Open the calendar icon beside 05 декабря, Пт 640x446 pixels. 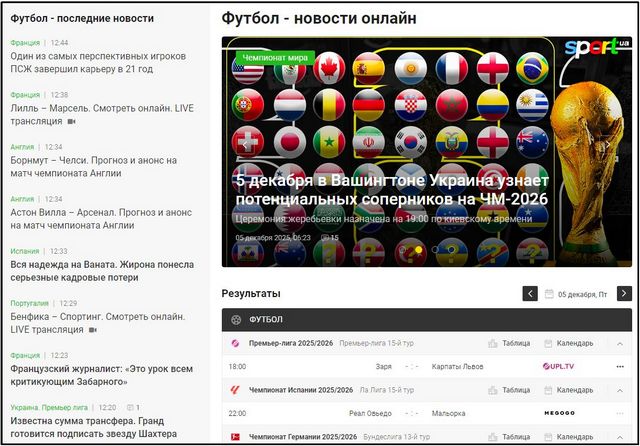[549, 294]
